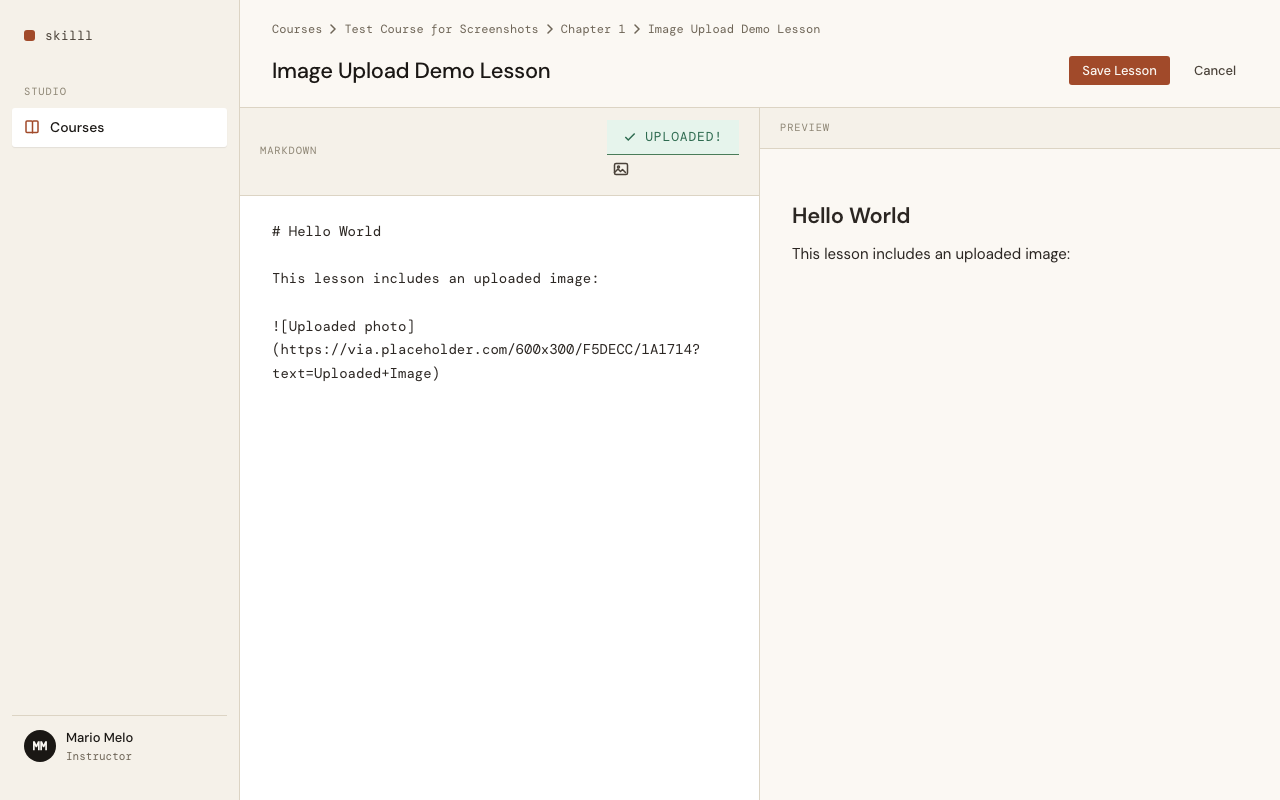Screen dimensions: 1280x800
Task: Click the Mario Melo user name
Action: point(99,738)
